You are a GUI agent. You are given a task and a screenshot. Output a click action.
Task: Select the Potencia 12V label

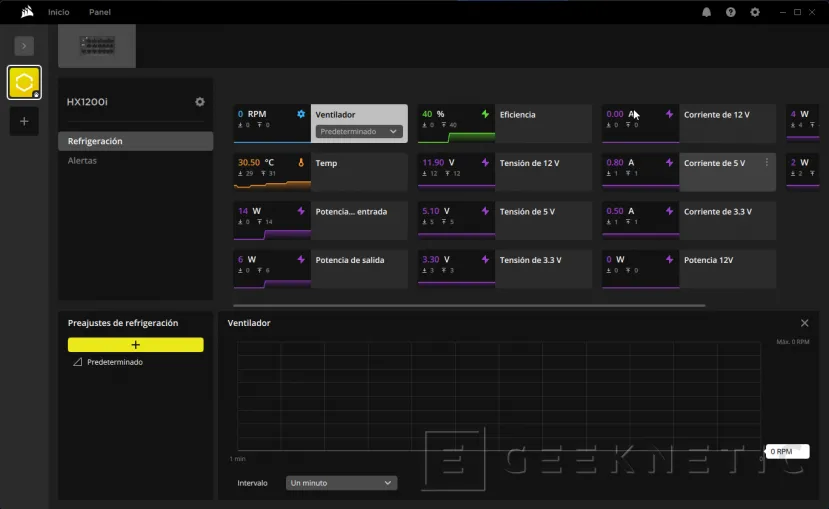pyautogui.click(x=708, y=260)
